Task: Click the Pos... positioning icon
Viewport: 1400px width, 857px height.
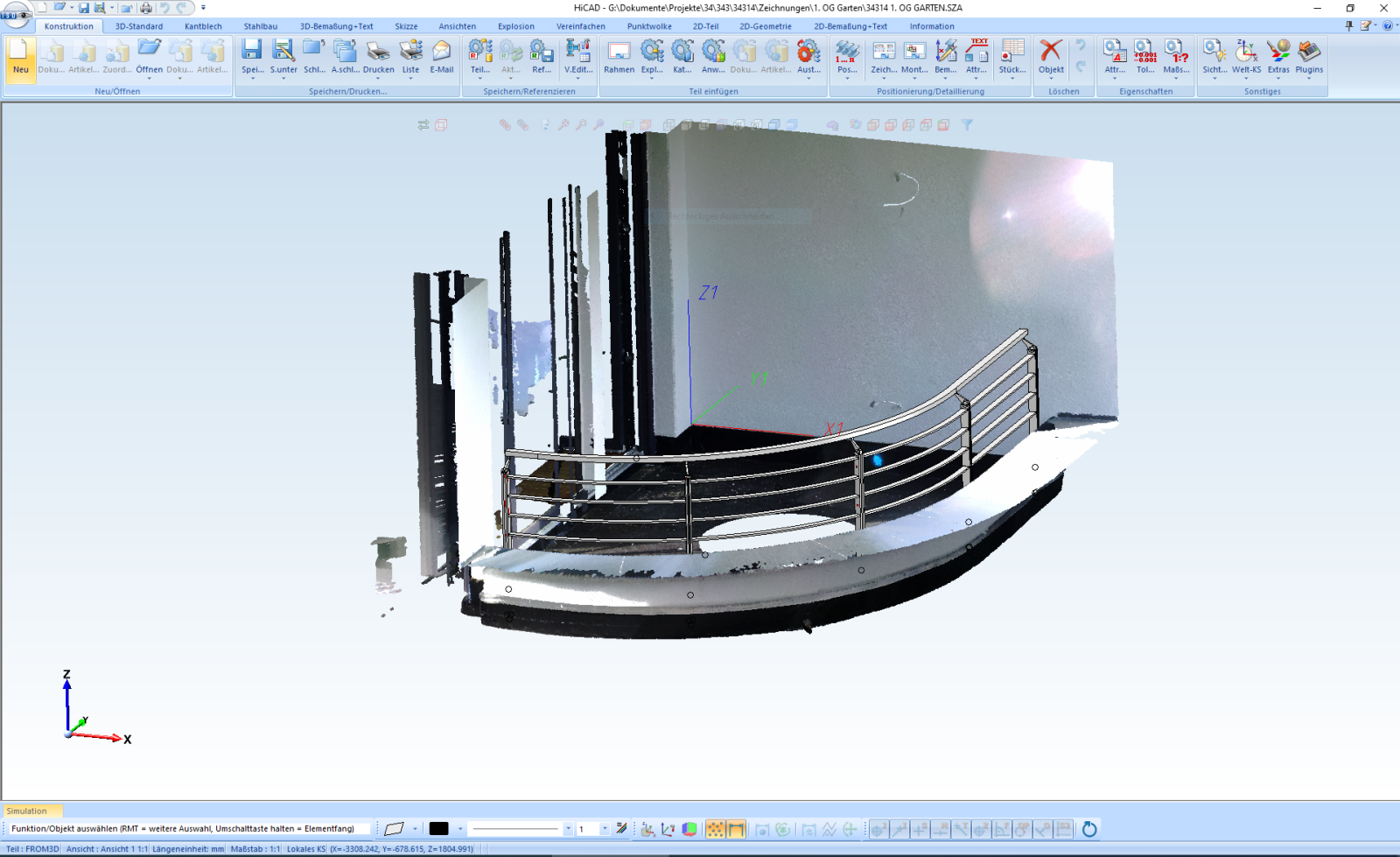Action: pos(847,51)
